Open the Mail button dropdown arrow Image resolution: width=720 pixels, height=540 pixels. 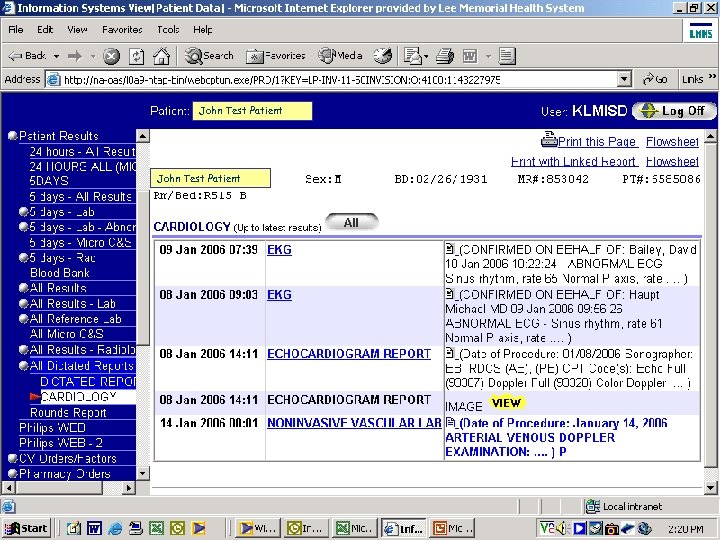click(427, 56)
